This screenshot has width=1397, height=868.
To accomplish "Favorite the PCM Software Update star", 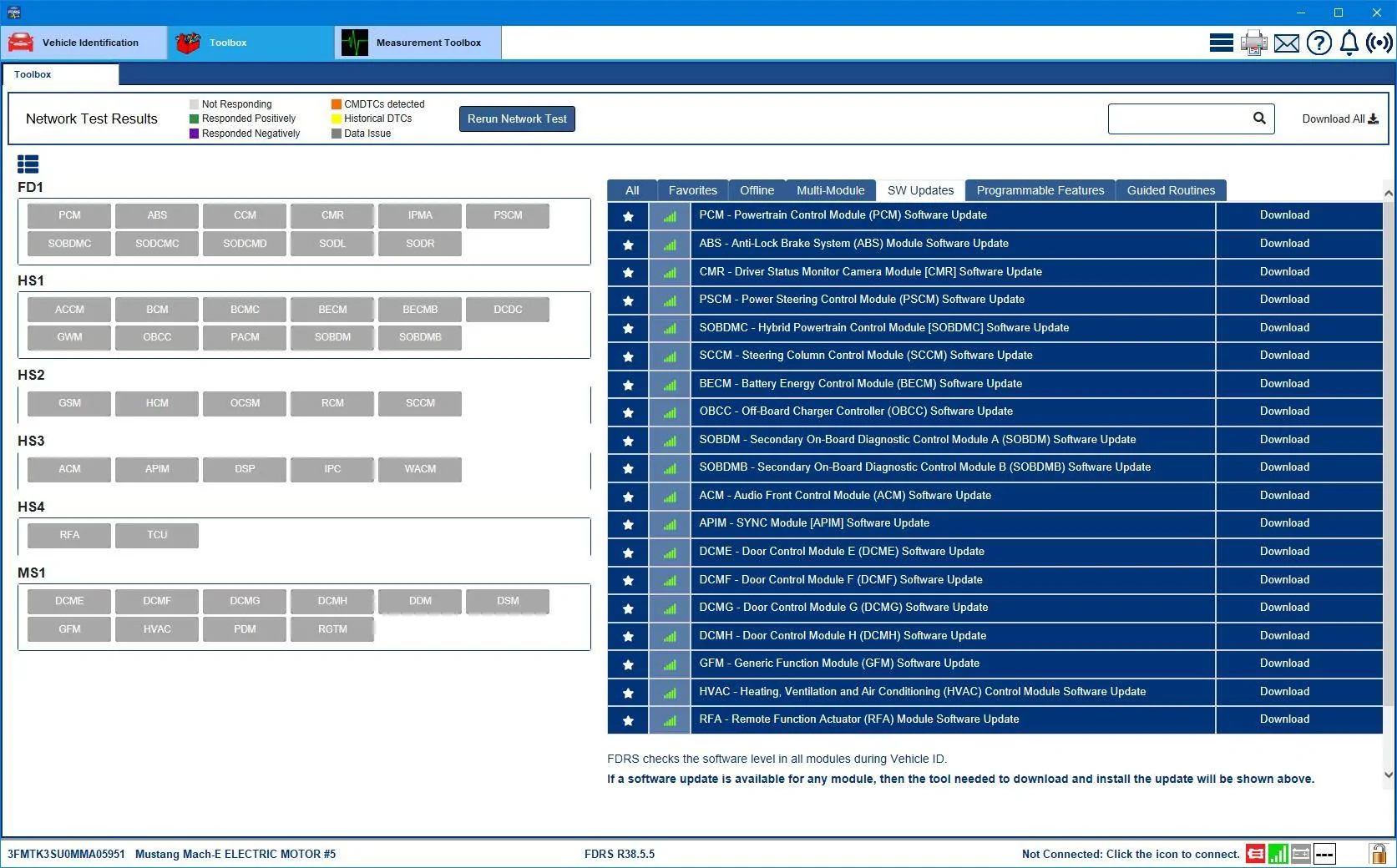I will (628, 216).
